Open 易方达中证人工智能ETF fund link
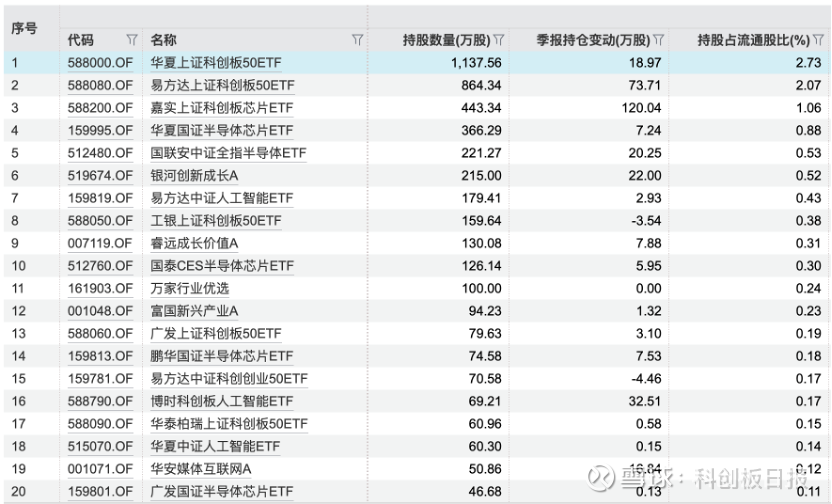Viewport: 832px width, 504px height. click(x=222, y=198)
